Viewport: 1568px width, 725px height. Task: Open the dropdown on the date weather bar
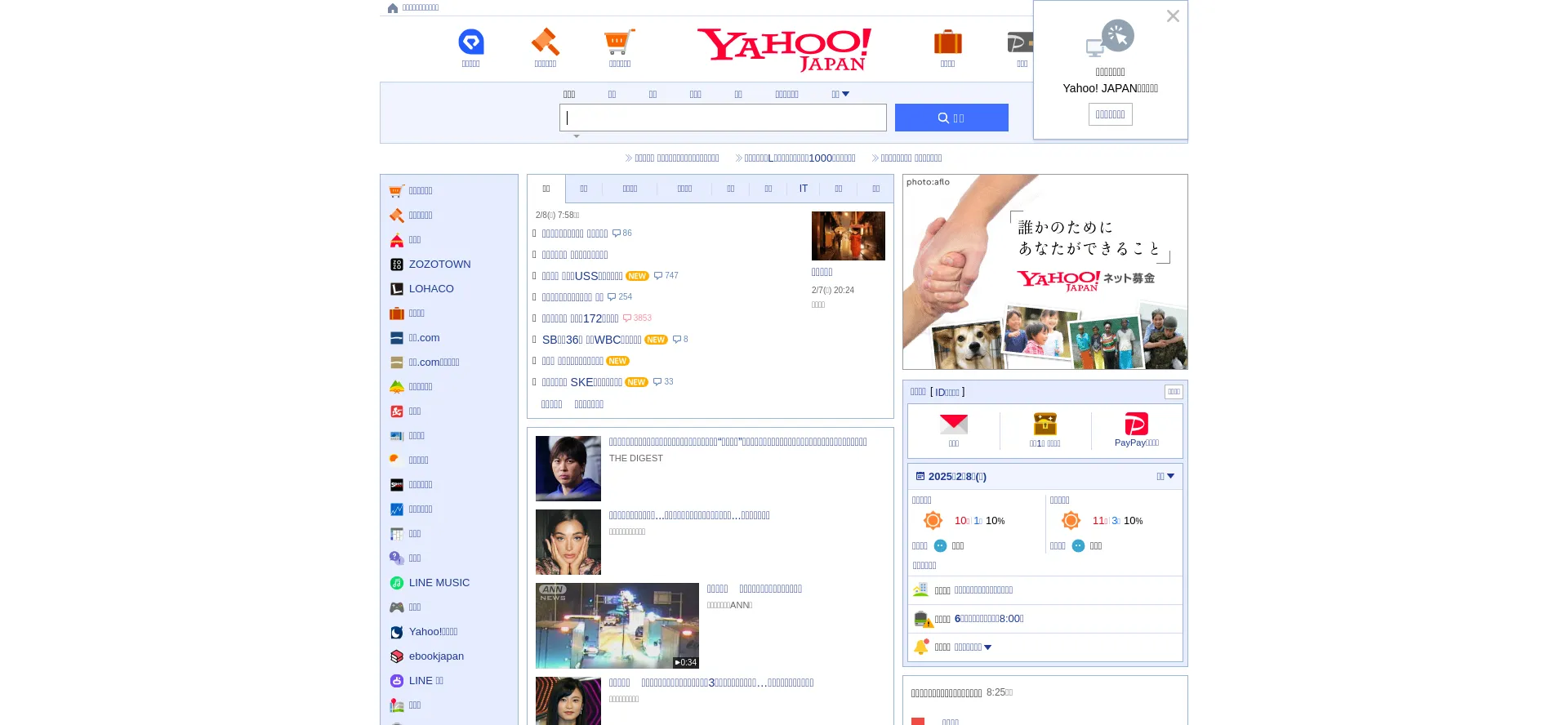pyautogui.click(x=1165, y=477)
